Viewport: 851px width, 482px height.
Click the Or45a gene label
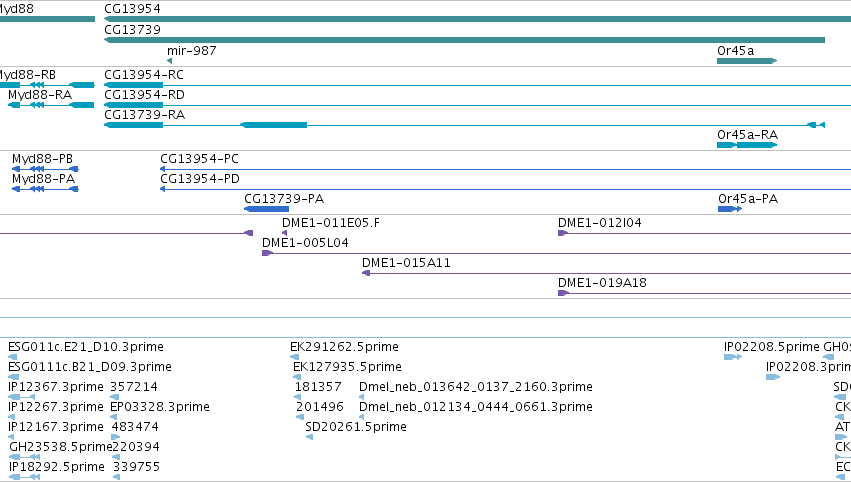coord(735,50)
